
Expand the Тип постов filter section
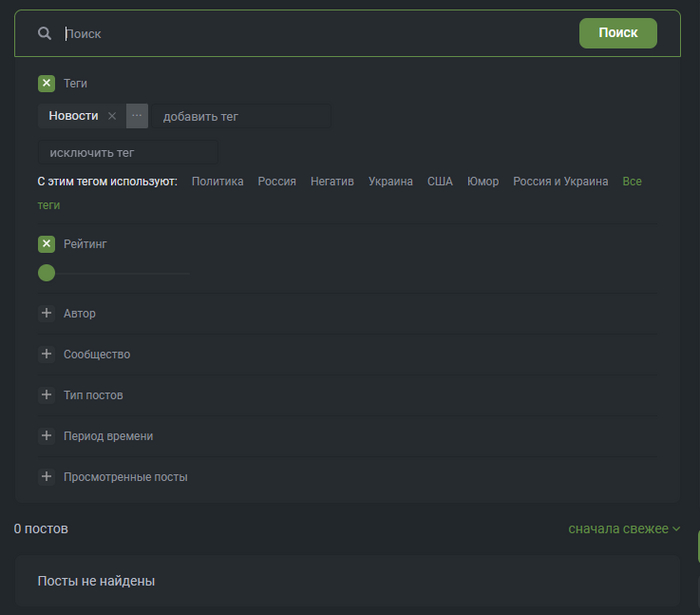46,395
